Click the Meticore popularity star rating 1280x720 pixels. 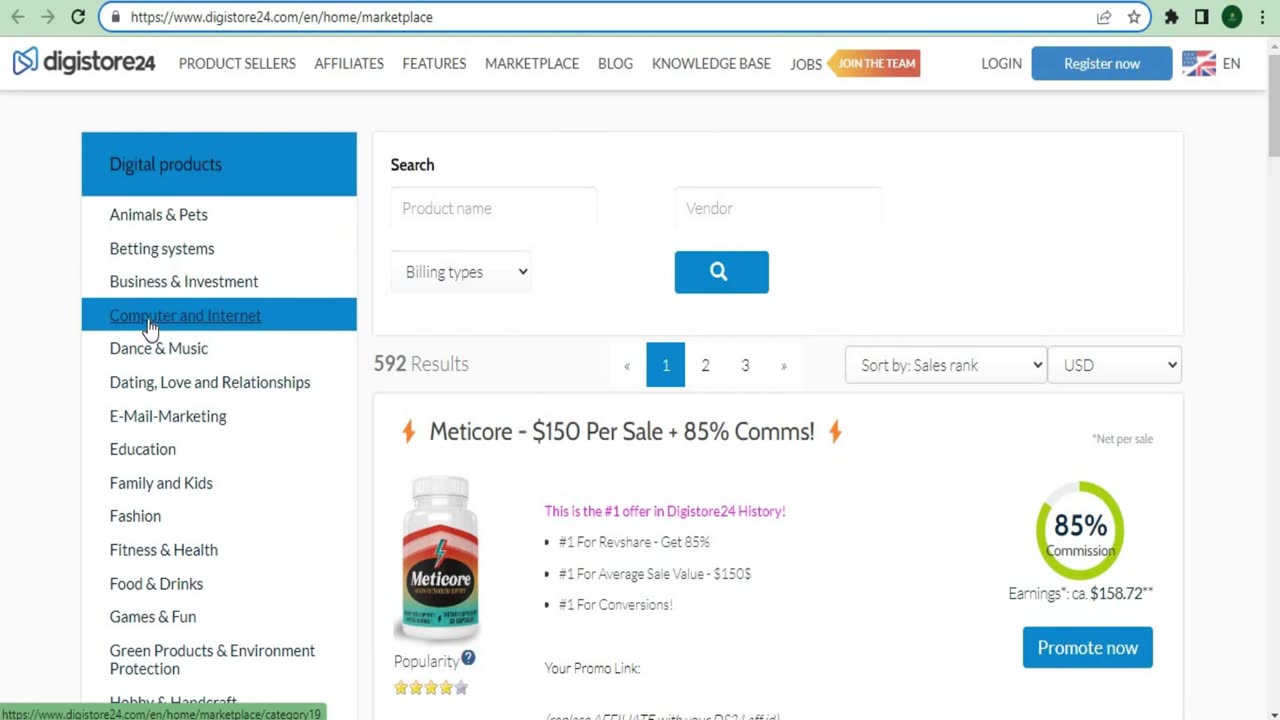[431, 688]
